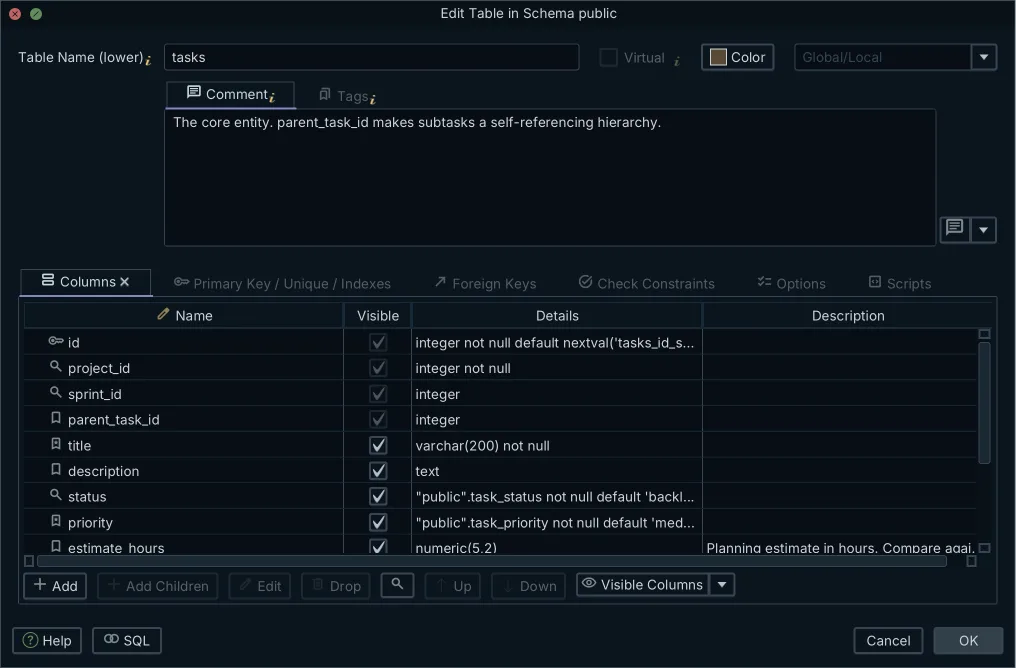Image resolution: width=1016 pixels, height=668 pixels.
Task: Click the bottom-left corner square under table
Action: tap(29, 561)
